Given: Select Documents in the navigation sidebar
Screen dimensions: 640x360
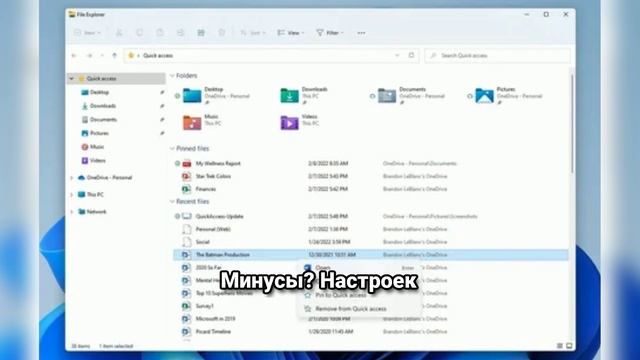Looking at the screenshot, I should 103,120.
